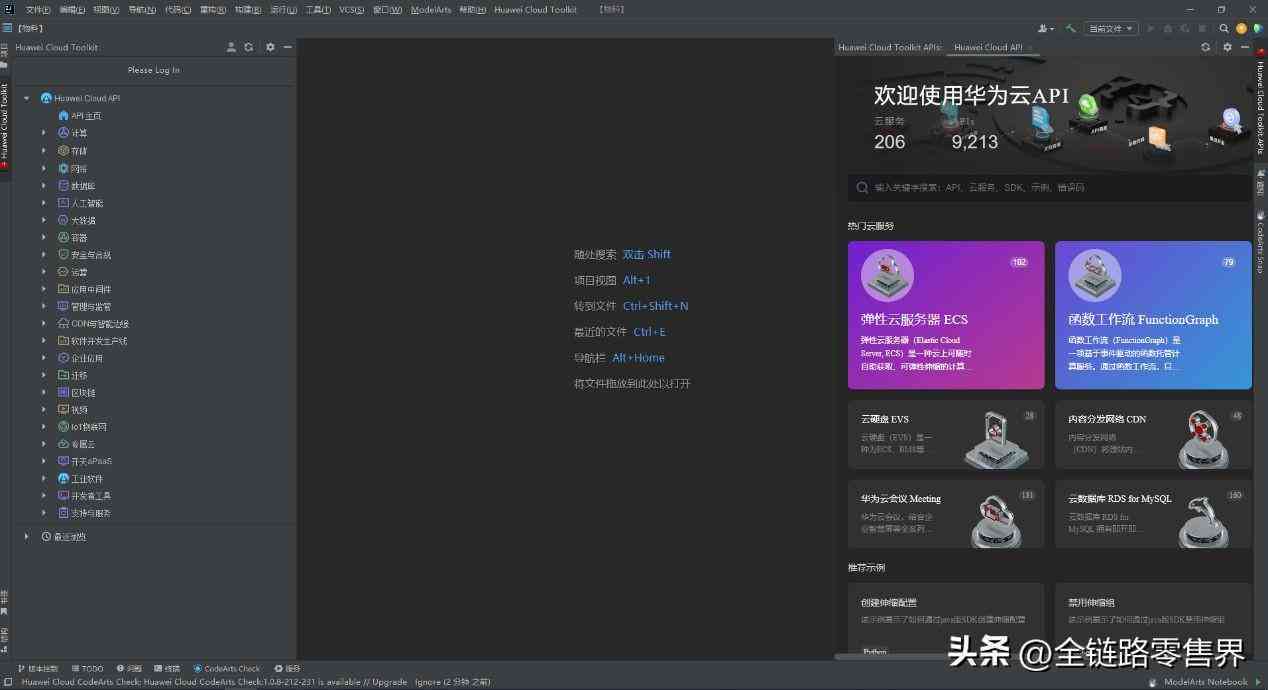1268x690 pixels.
Task: Expand the 企业应用 tree node
Action: click(44, 357)
